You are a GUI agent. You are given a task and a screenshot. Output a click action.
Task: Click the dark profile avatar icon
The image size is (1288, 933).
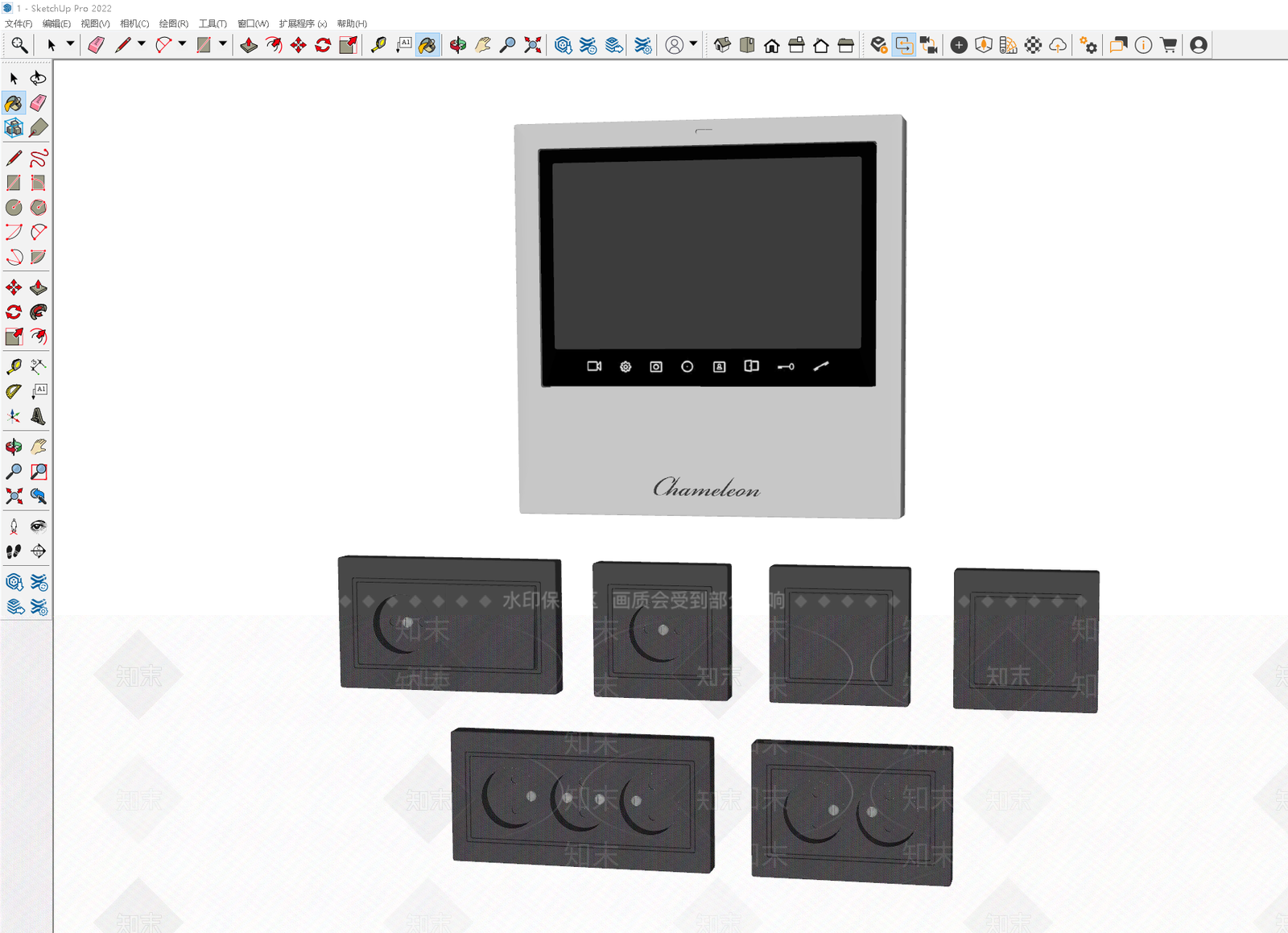(x=1199, y=45)
